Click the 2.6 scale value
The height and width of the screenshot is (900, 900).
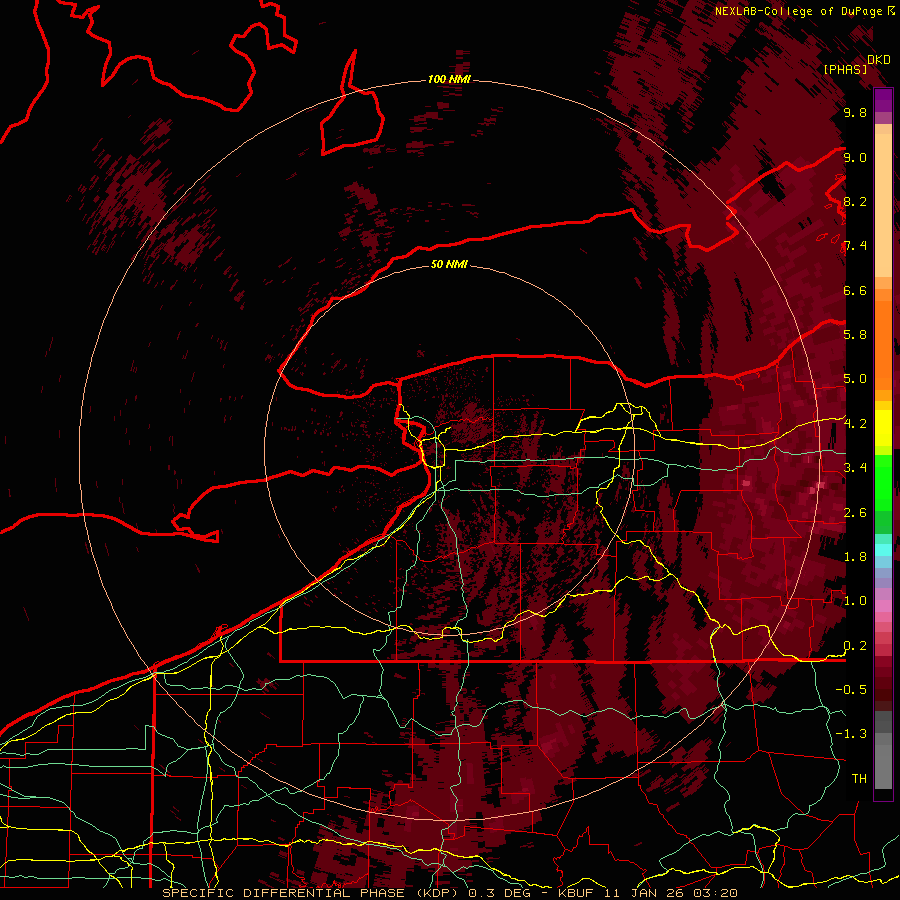[855, 513]
